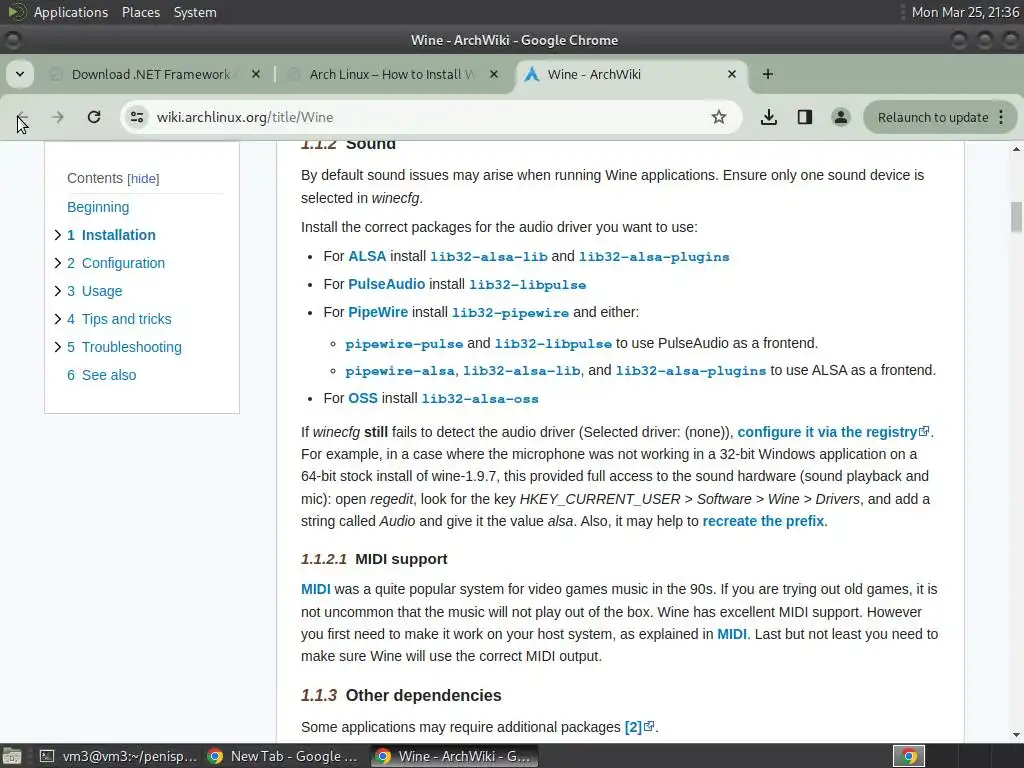Follow configure it via the registry link
This screenshot has height=768, width=1024.
833,432
